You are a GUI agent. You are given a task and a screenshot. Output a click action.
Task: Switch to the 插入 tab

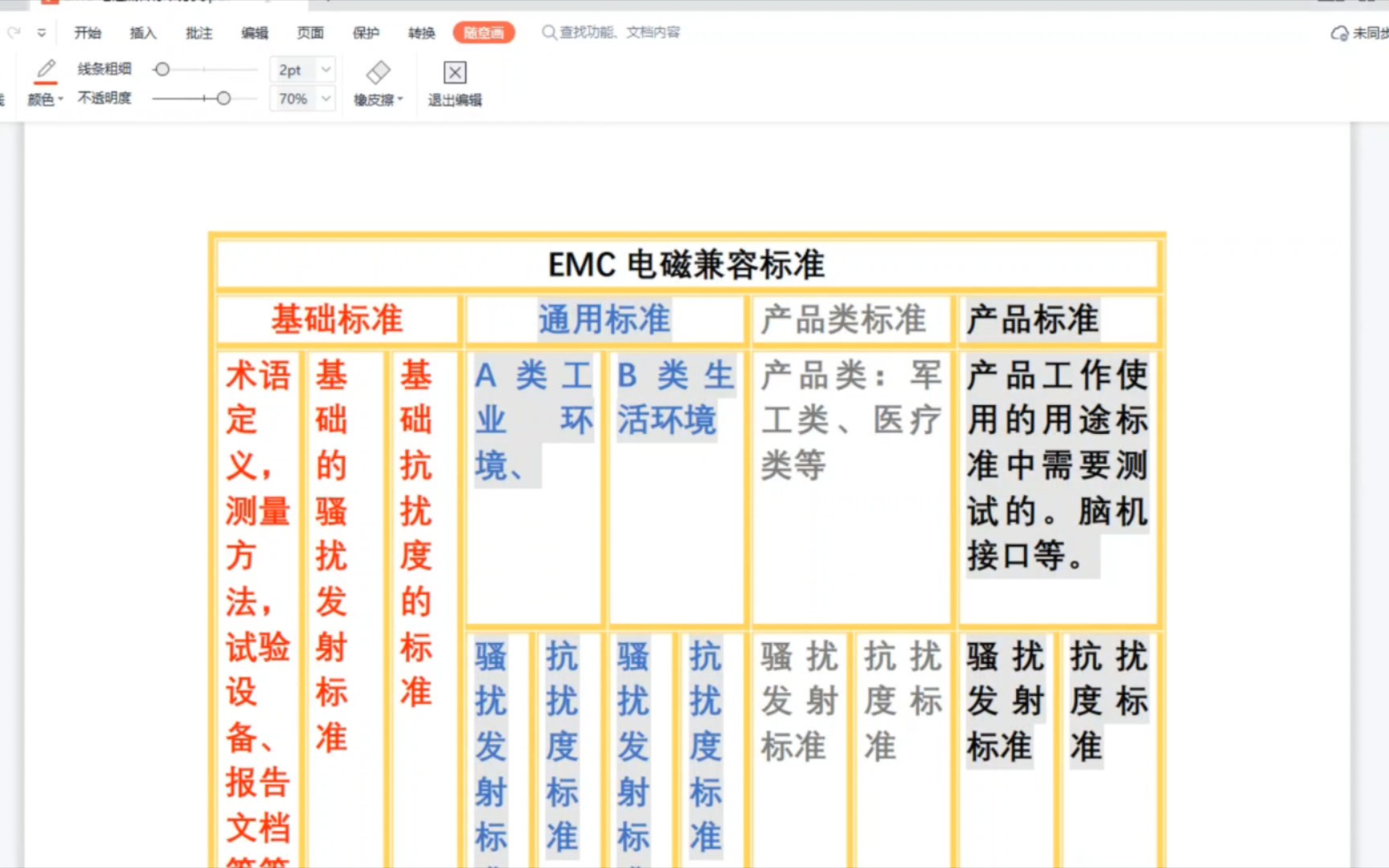coord(143,33)
